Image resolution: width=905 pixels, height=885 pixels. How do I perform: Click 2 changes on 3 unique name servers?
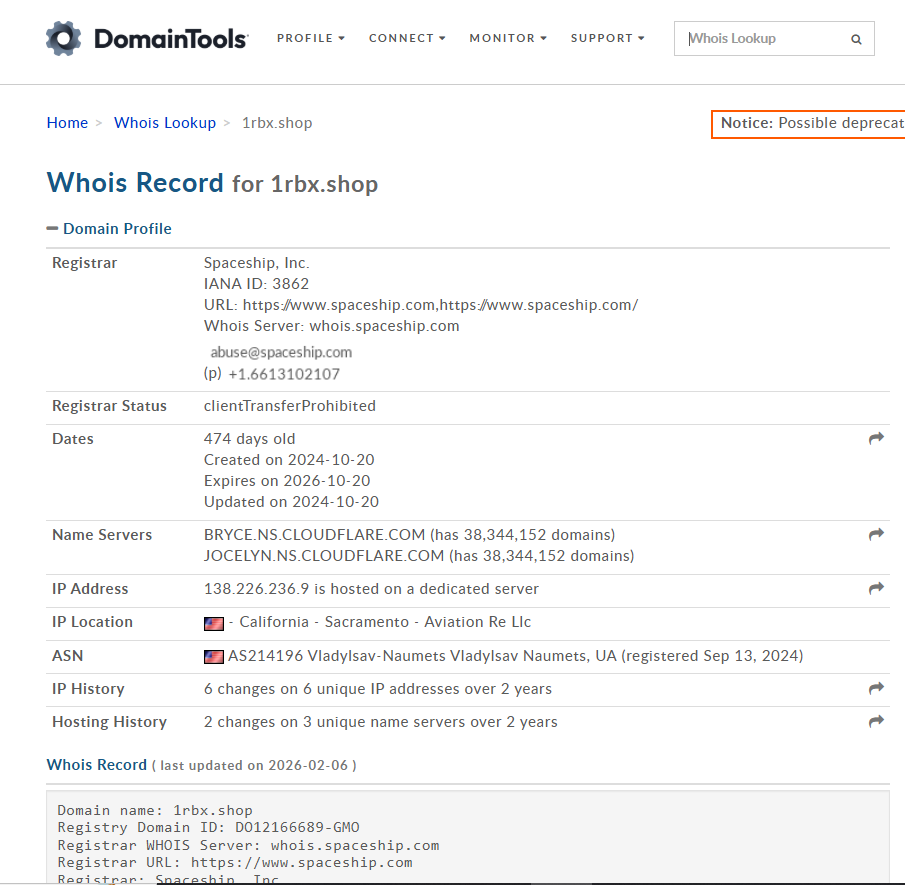(x=380, y=722)
